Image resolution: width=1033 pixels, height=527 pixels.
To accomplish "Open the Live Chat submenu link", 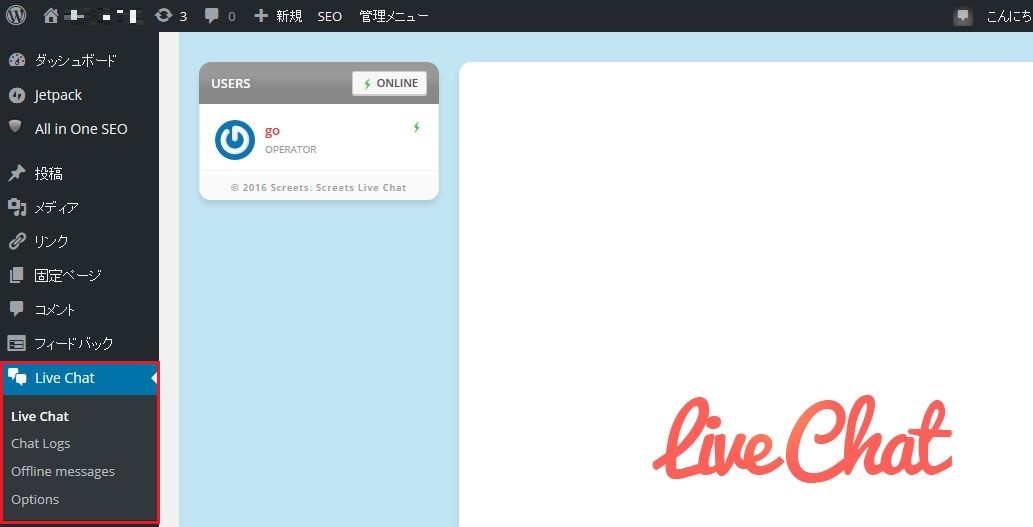I will point(40,416).
